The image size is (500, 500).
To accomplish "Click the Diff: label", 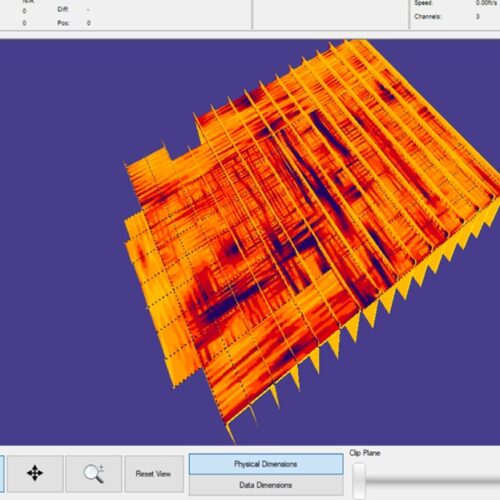I will [63, 9].
